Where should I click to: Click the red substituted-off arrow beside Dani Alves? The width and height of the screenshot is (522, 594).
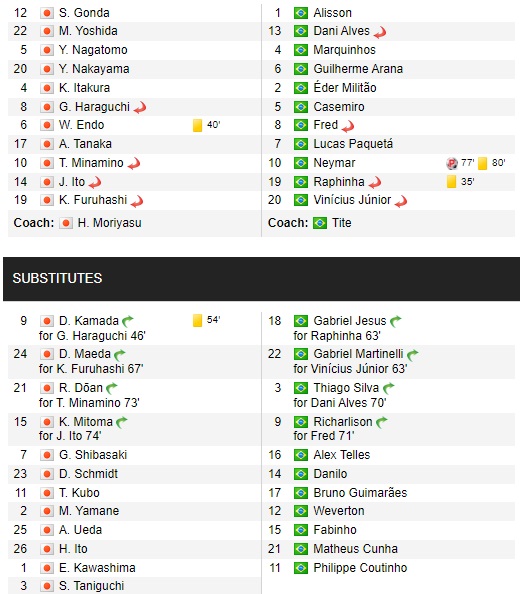pyautogui.click(x=380, y=33)
